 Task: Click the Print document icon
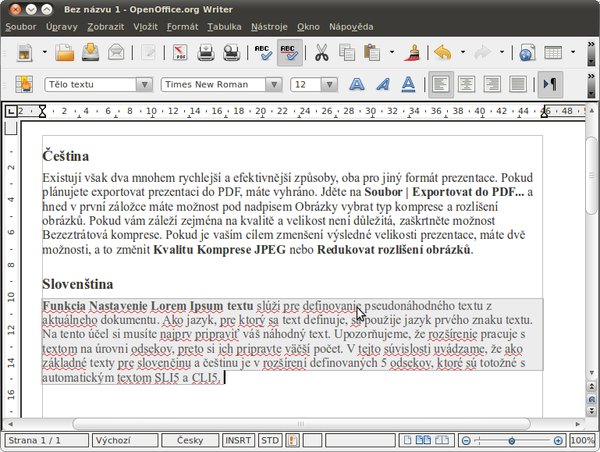click(206, 53)
